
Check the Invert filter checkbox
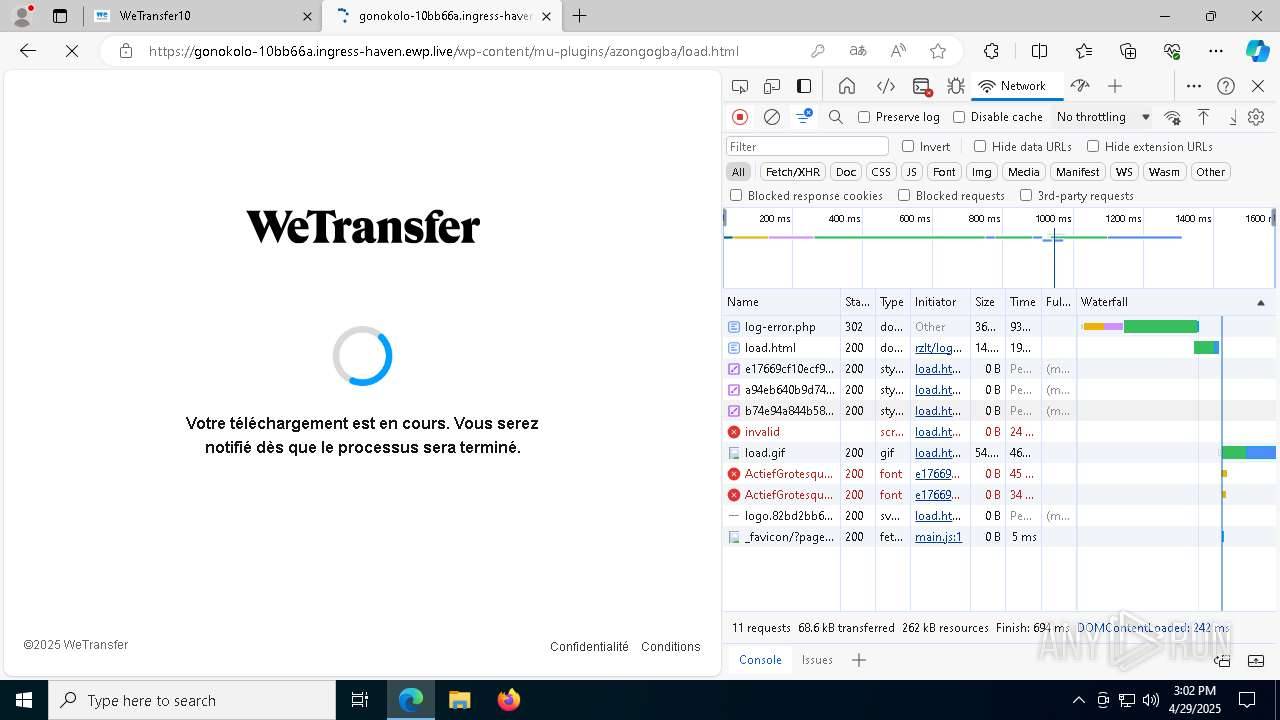908,146
